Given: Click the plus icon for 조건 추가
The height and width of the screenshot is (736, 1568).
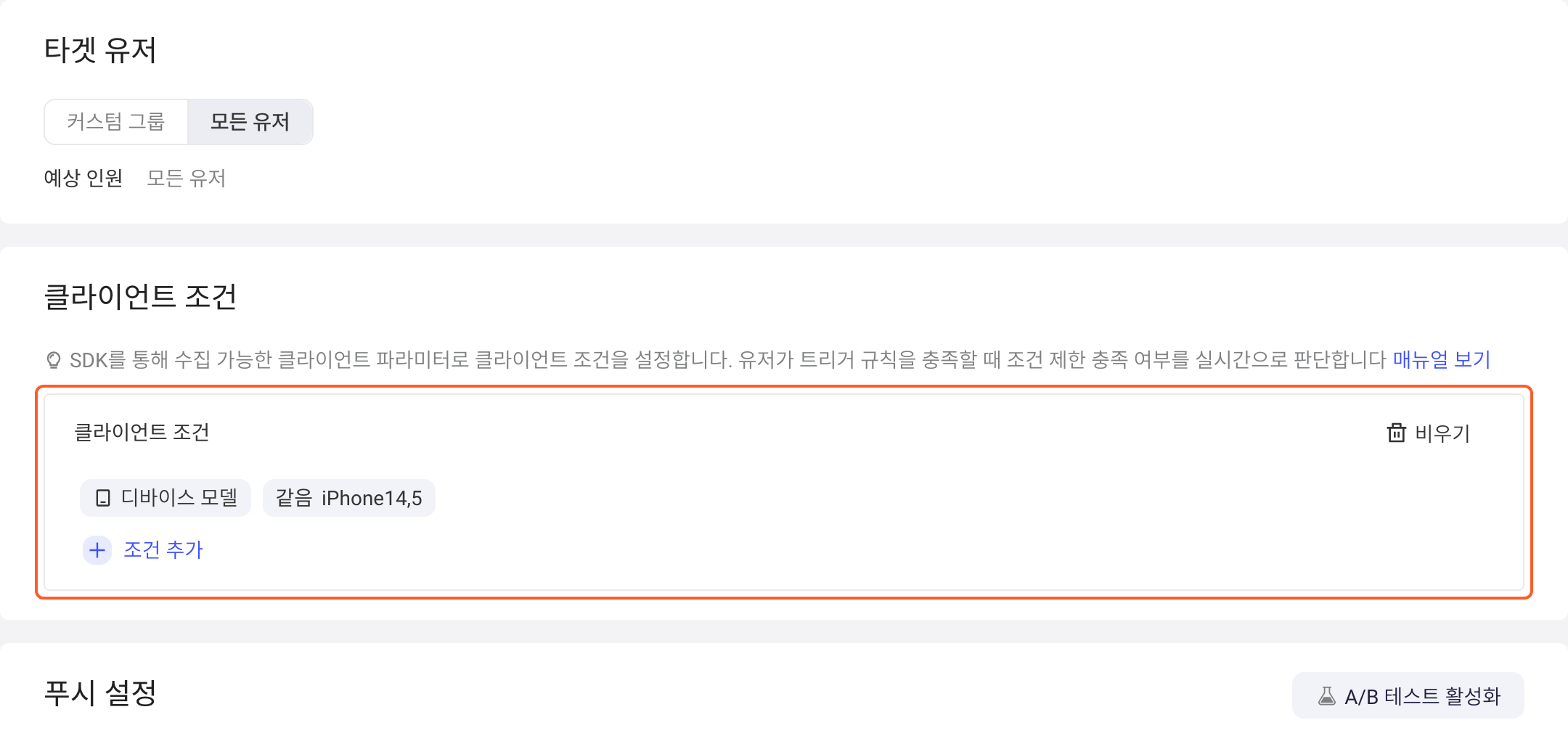Looking at the screenshot, I should (97, 550).
